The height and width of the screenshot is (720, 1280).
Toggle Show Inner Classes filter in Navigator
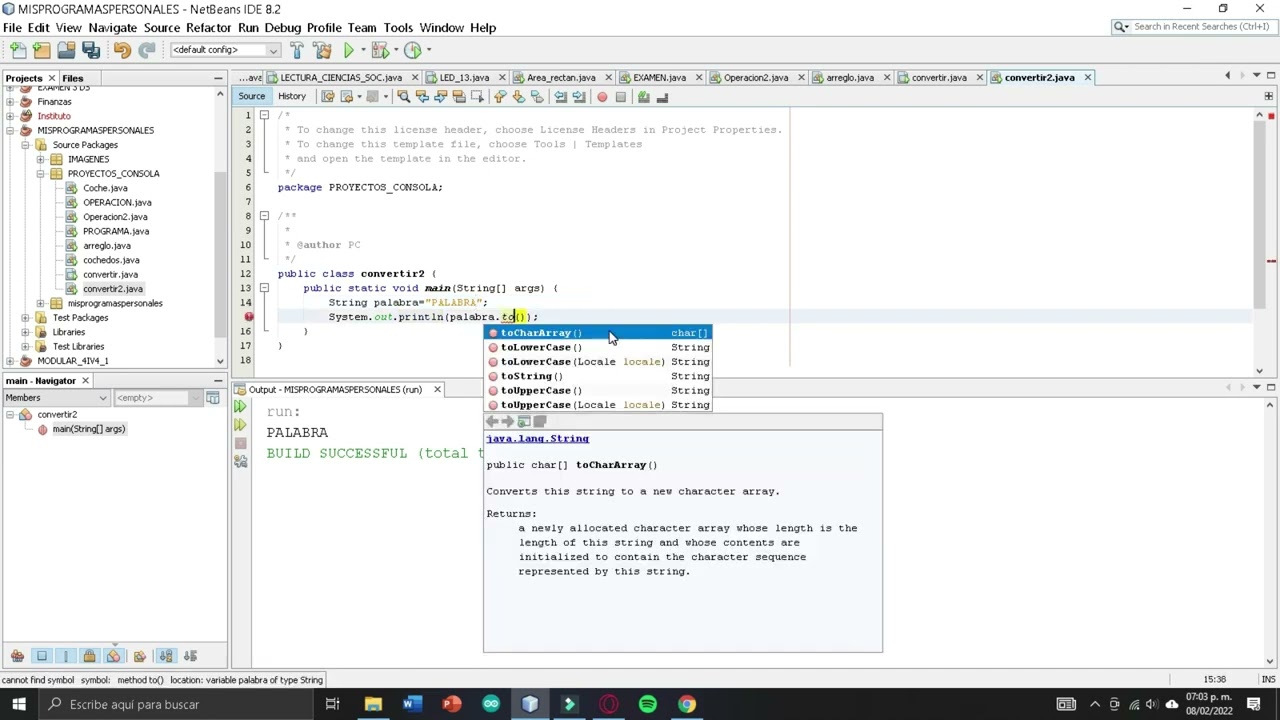[113, 656]
